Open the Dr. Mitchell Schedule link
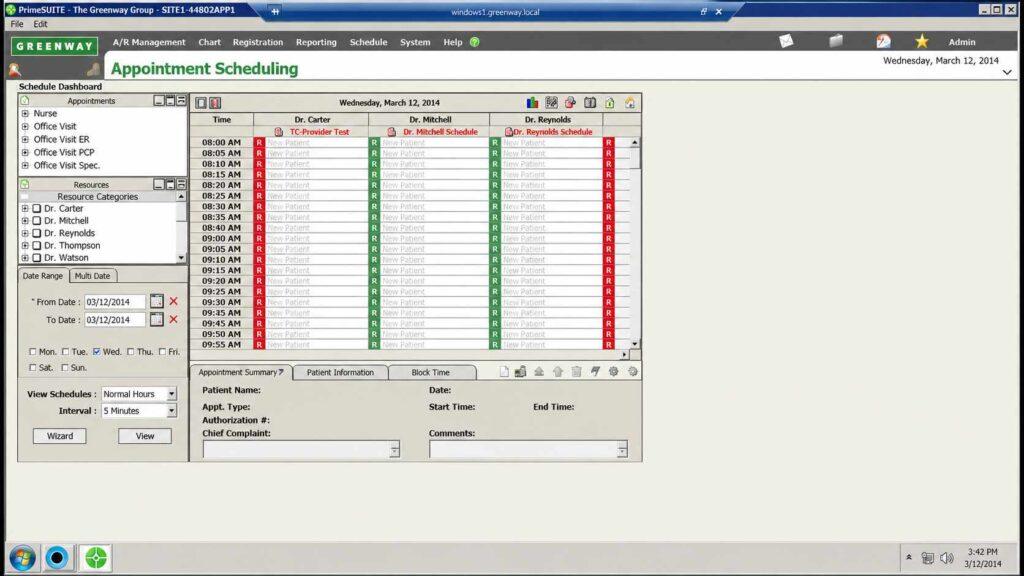Image resolution: width=1024 pixels, height=576 pixels. tap(440, 132)
